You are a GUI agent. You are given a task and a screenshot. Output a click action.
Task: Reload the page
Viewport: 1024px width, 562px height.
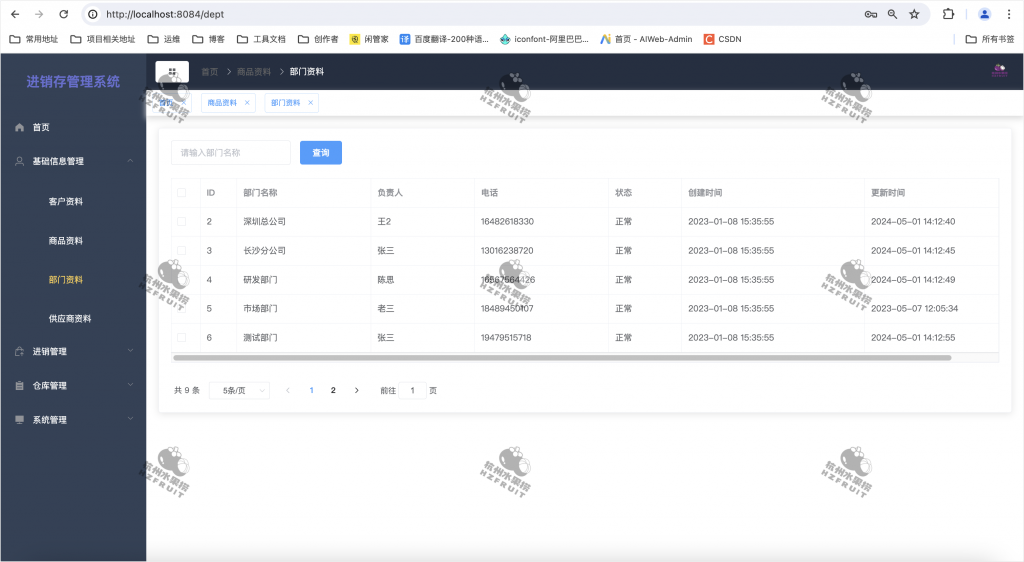pos(63,14)
